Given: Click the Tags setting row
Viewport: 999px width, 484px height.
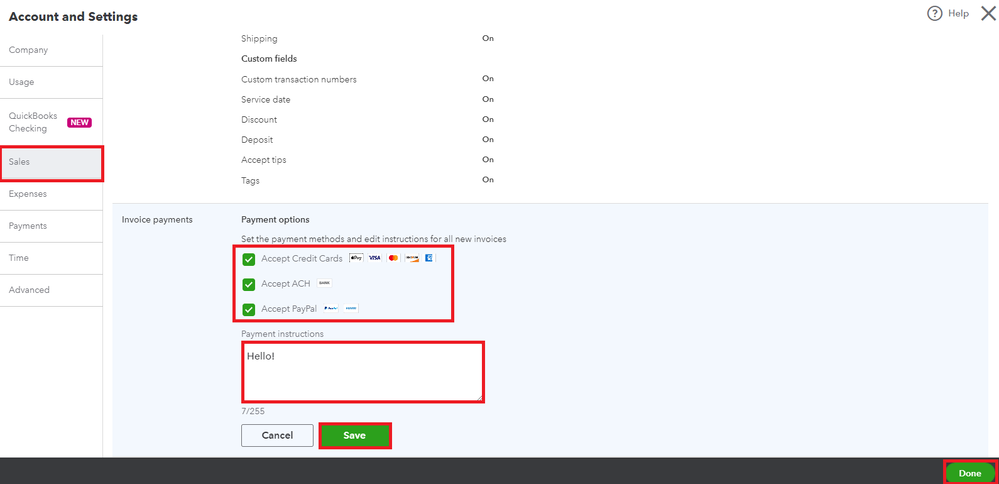Looking at the screenshot, I should (x=368, y=180).
